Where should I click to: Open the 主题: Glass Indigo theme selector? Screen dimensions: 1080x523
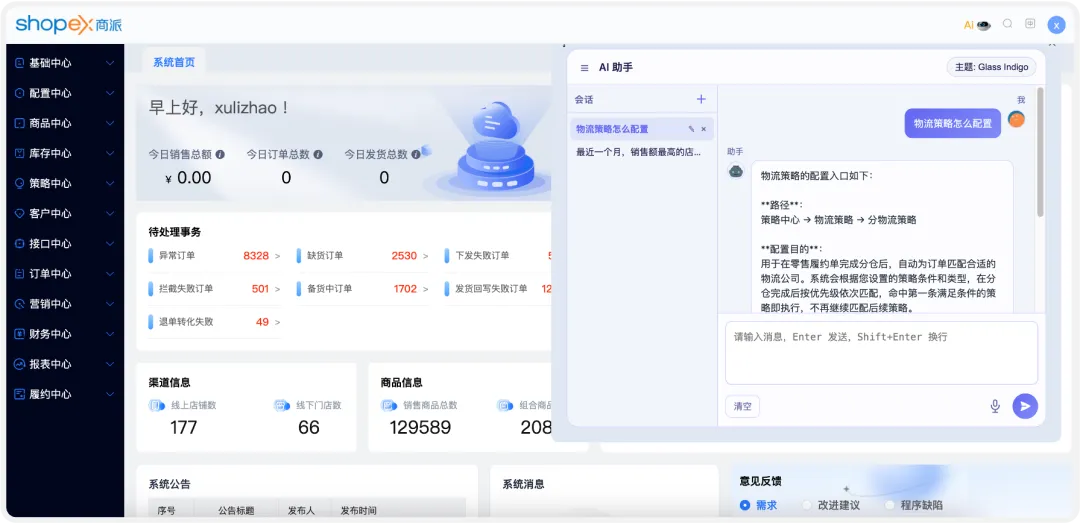point(991,67)
